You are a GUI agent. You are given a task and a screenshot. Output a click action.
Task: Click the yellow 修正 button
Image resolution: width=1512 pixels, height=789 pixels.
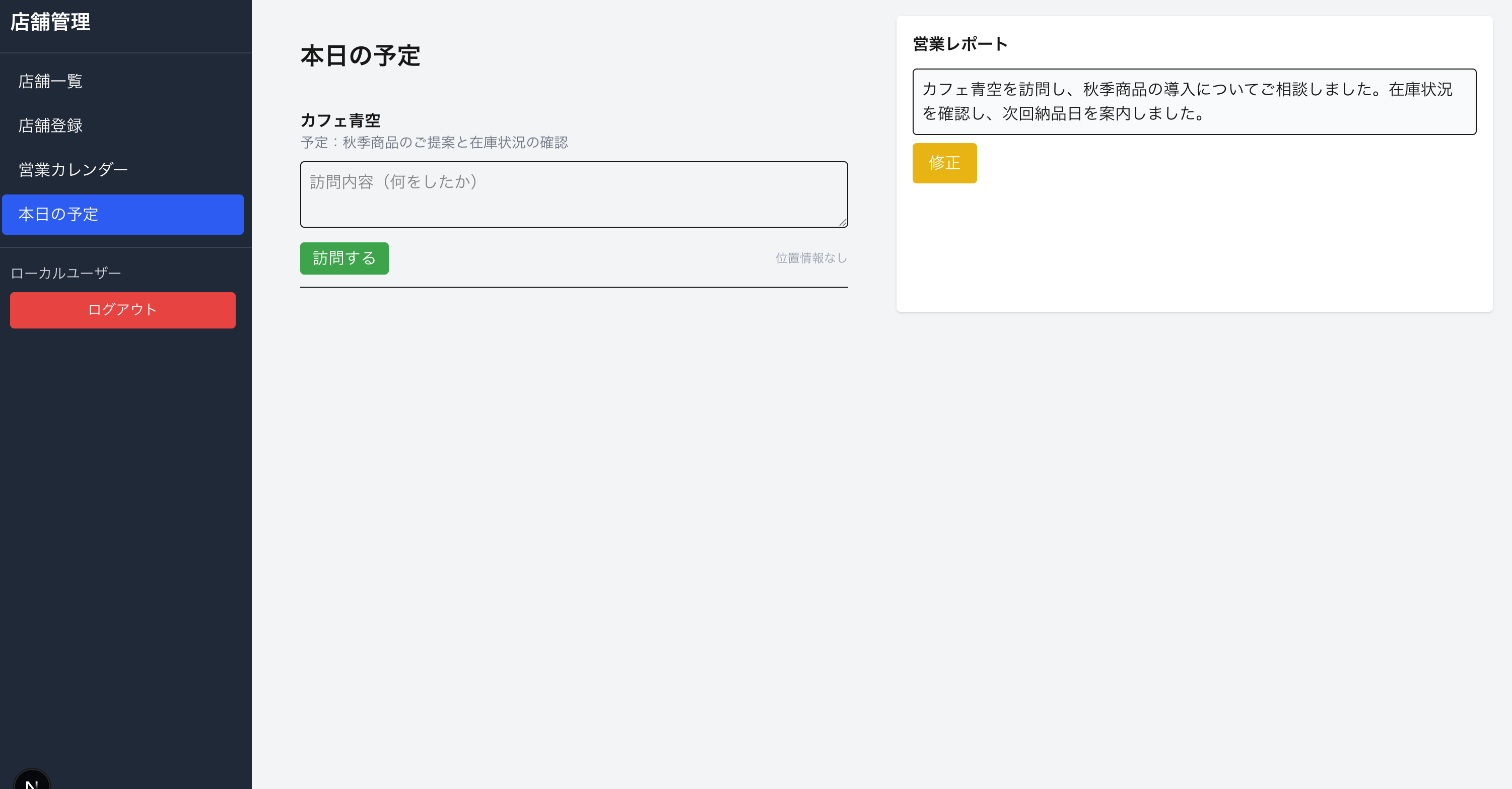(x=944, y=163)
